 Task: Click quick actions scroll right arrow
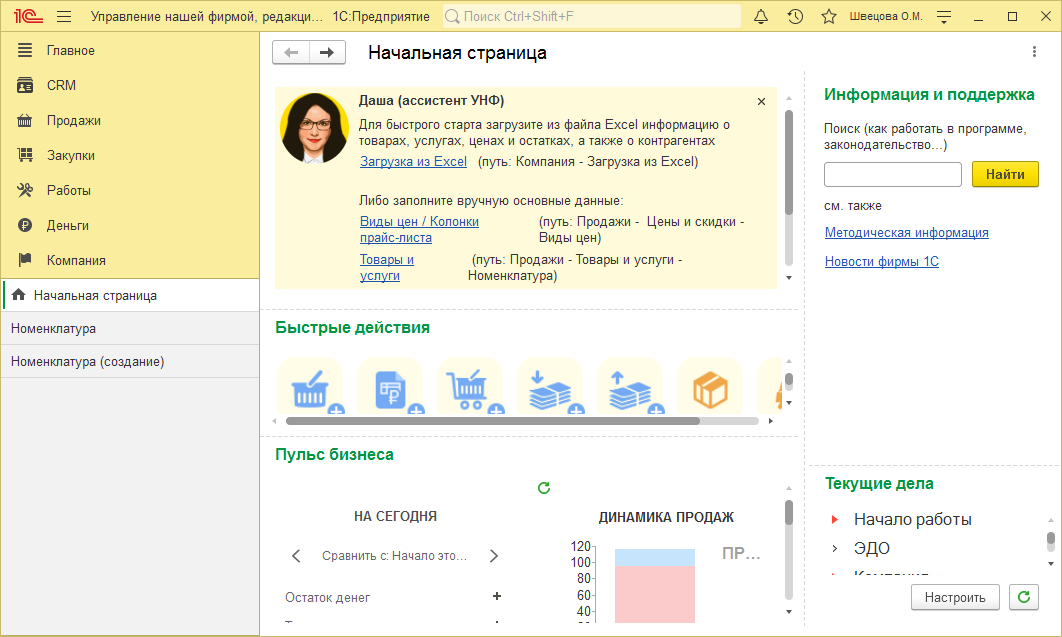click(x=771, y=421)
